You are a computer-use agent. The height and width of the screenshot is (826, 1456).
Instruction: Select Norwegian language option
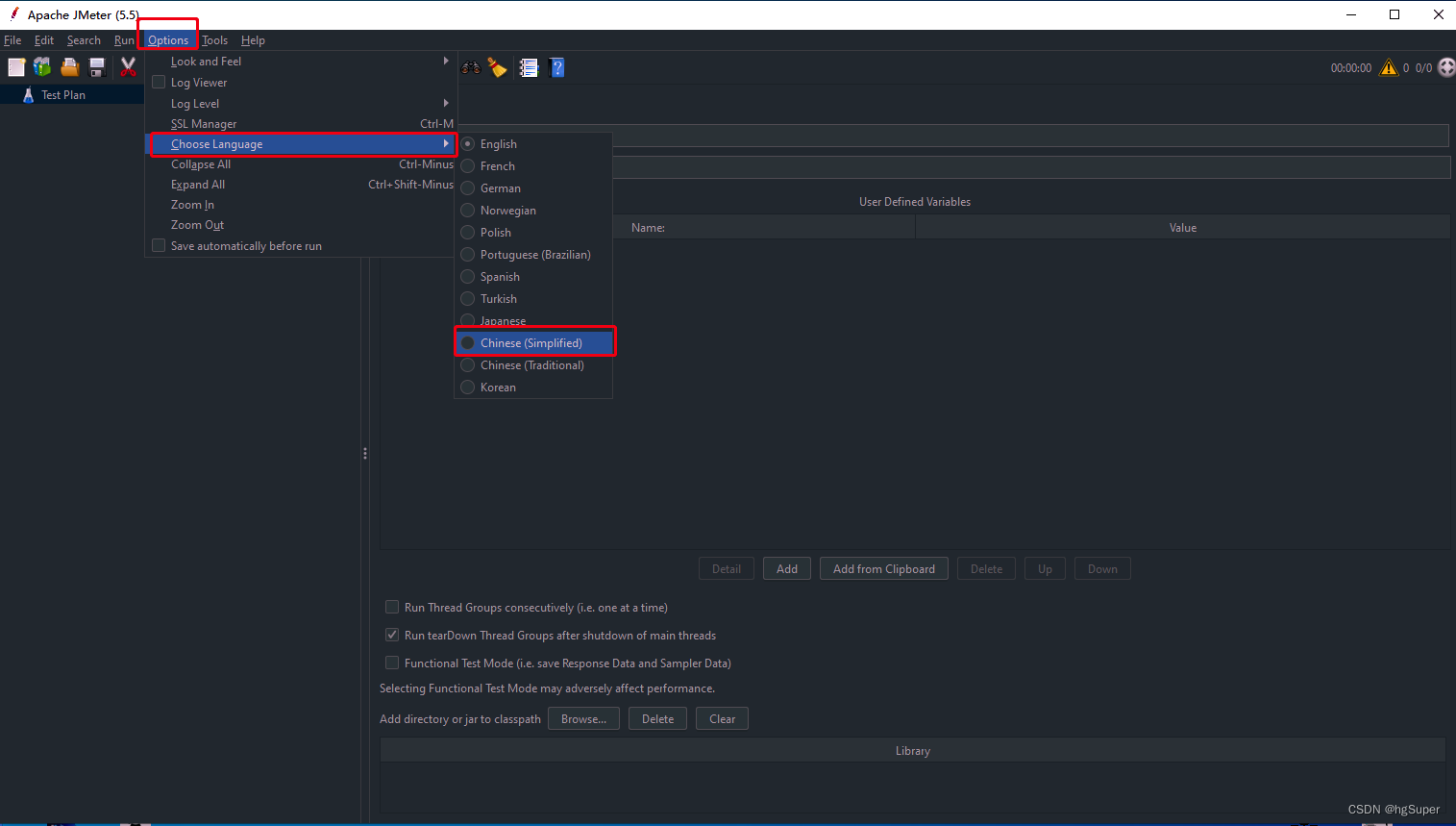(533, 211)
